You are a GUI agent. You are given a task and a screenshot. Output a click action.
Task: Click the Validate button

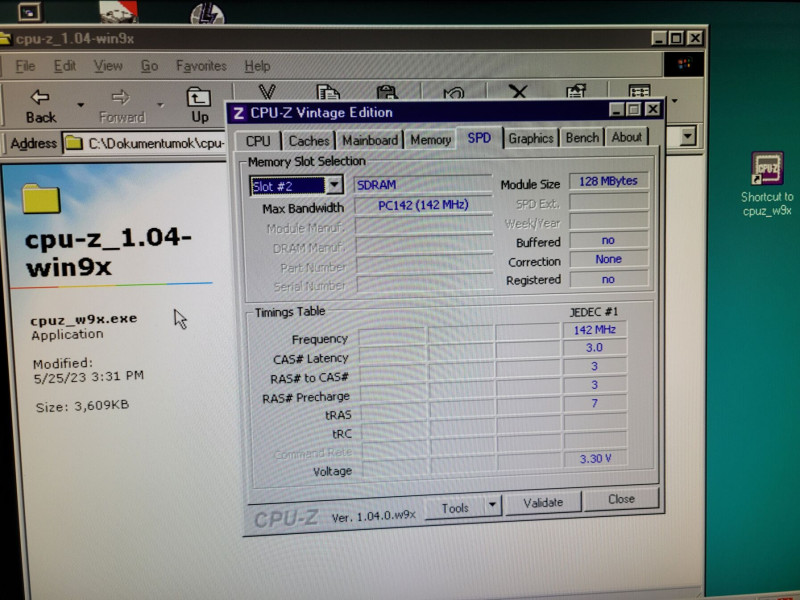click(543, 503)
